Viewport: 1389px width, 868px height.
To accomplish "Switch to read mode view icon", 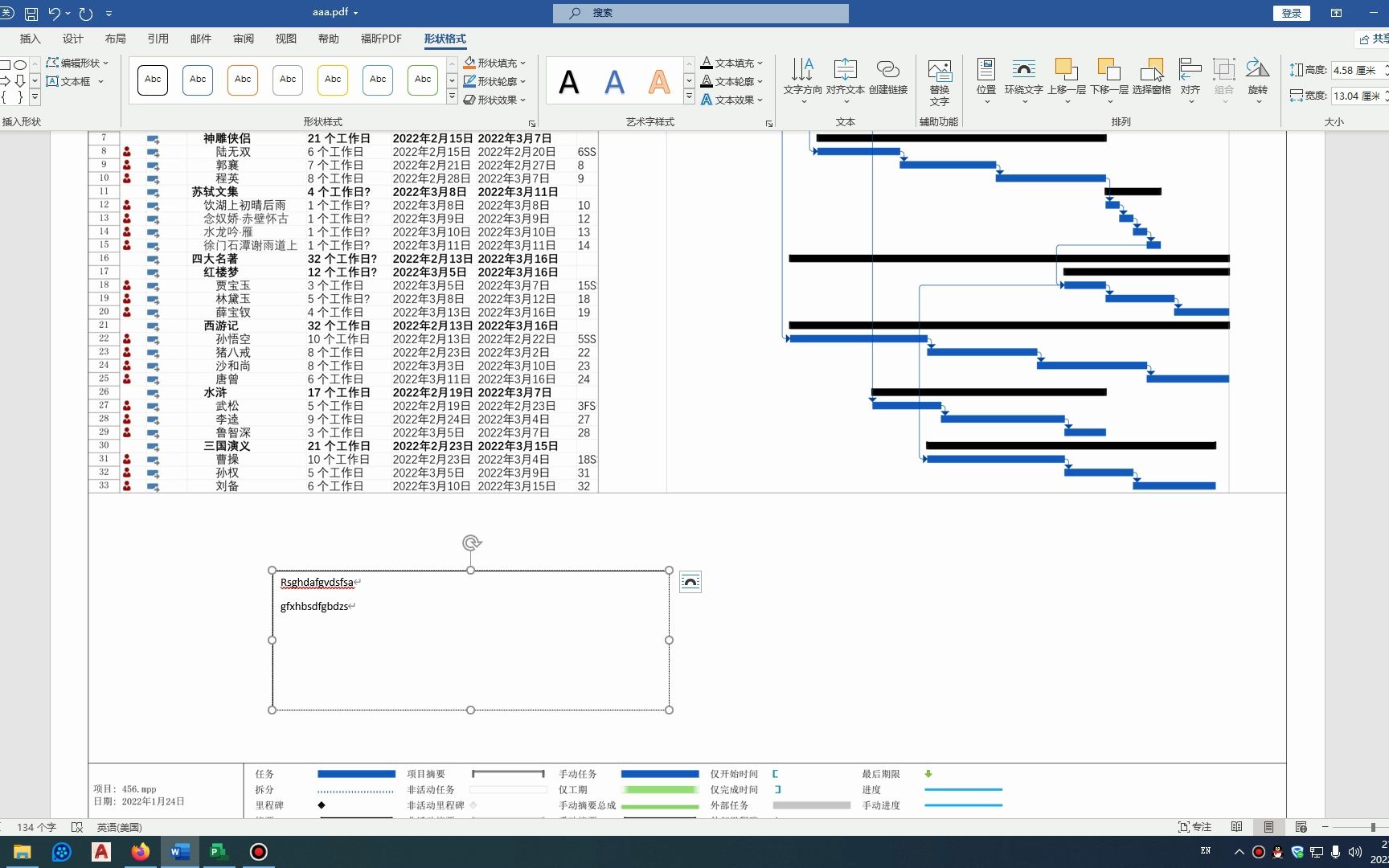I will point(1236,827).
